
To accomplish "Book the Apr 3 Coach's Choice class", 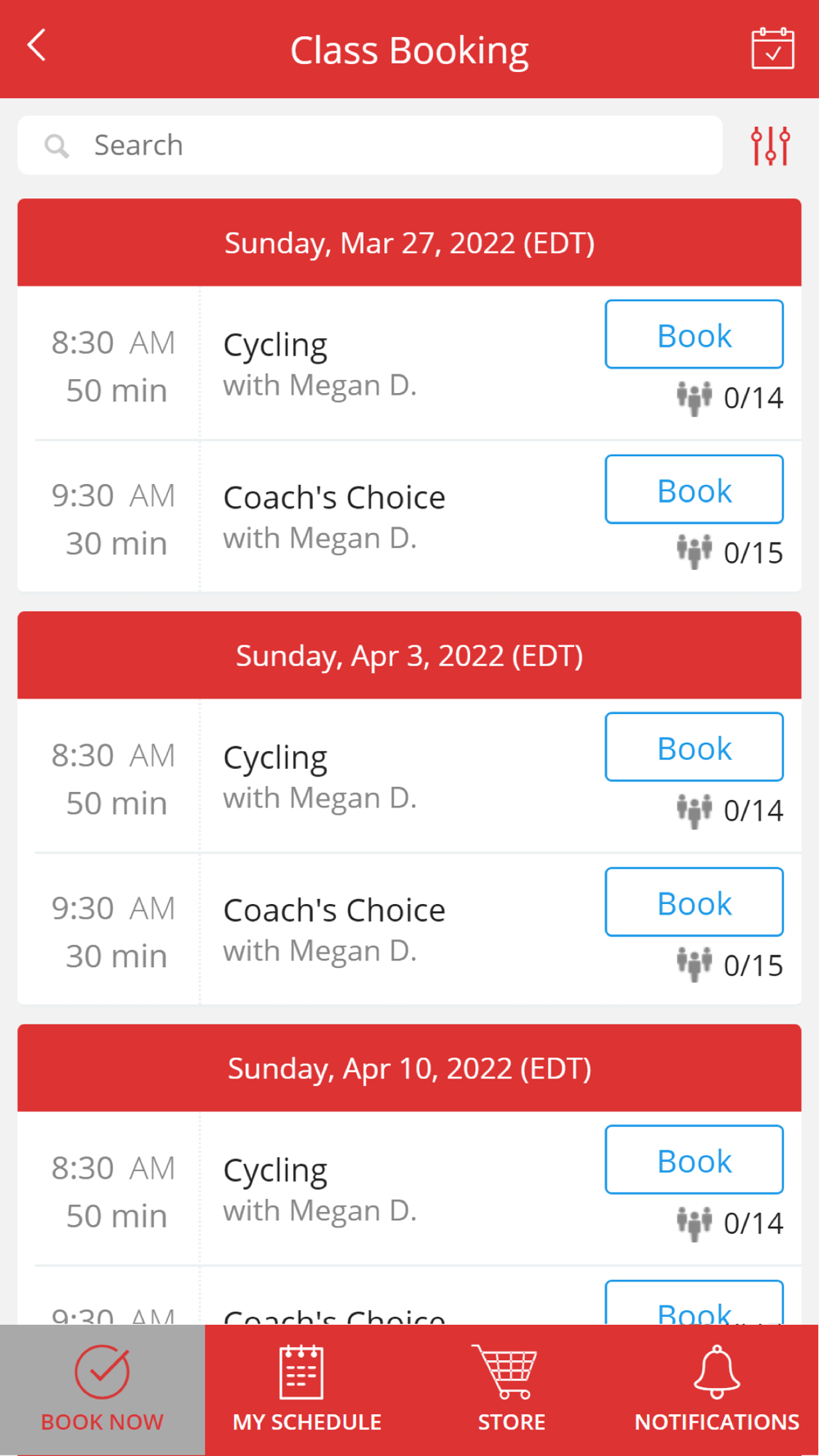I will 694,902.
